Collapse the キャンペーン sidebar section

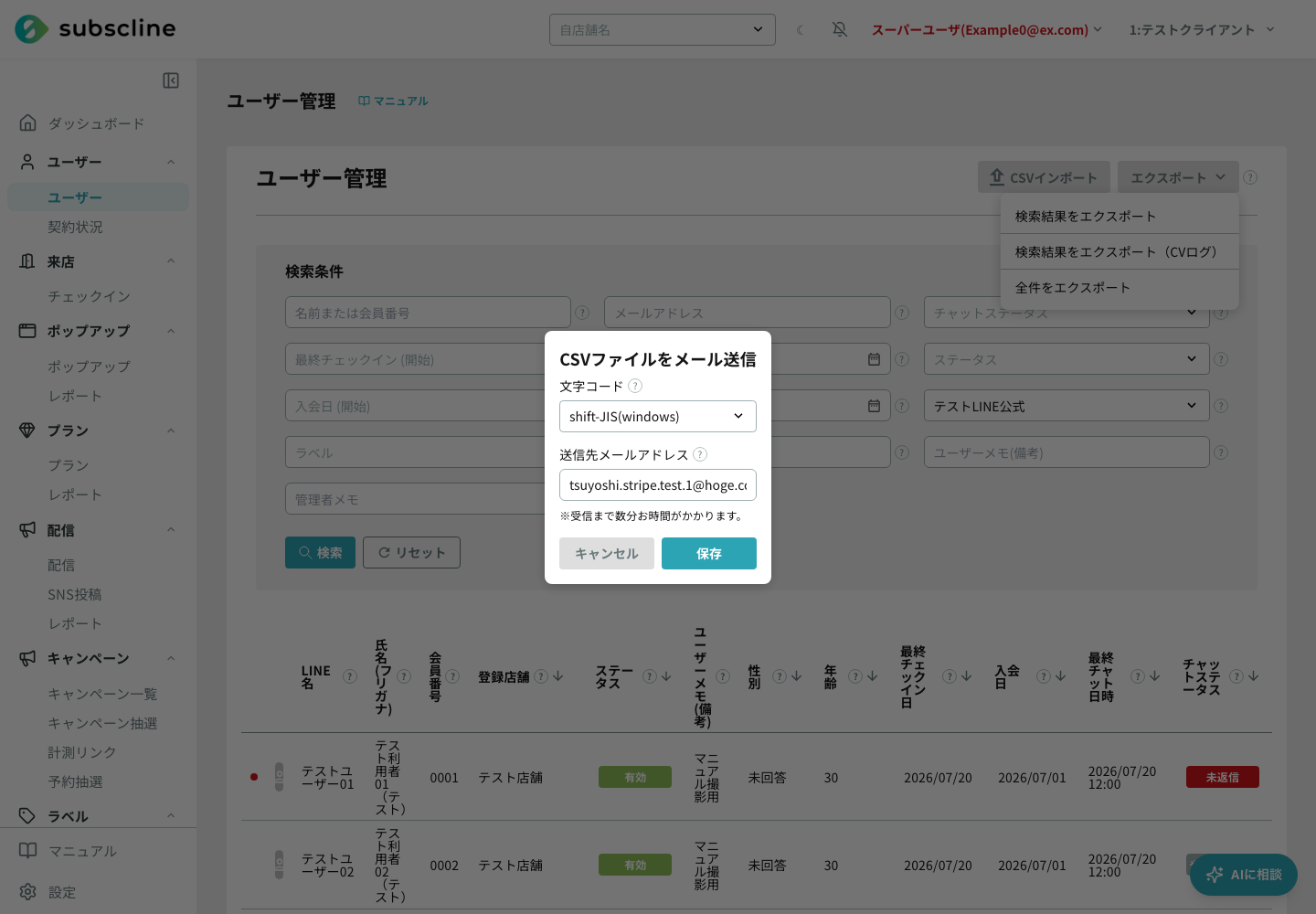pyautogui.click(x=171, y=658)
